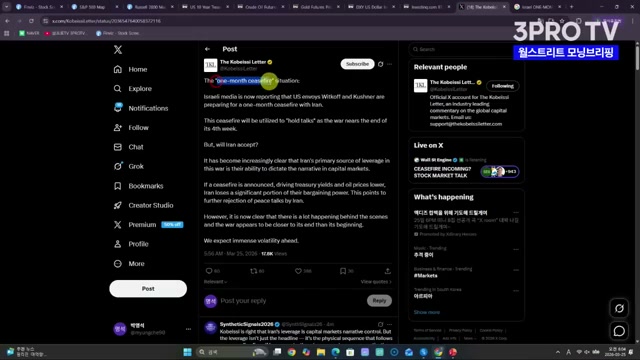Click the address bar URL
640x360 pixels.
106,21
